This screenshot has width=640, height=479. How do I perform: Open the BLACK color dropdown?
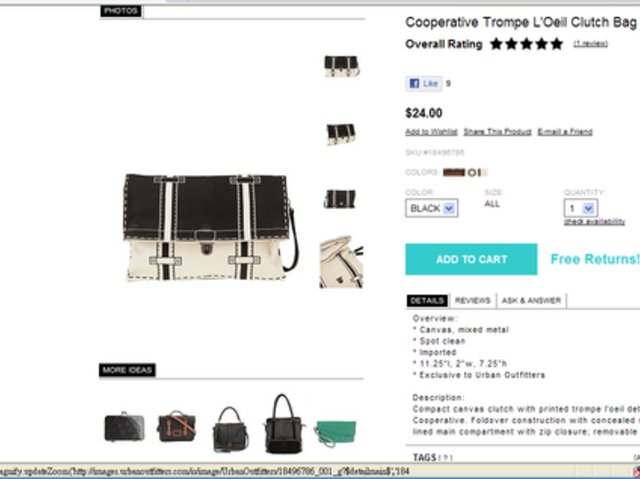coord(431,208)
